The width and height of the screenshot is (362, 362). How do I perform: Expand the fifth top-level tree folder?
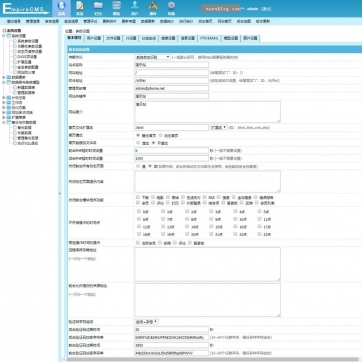pyautogui.click(x=4, y=103)
